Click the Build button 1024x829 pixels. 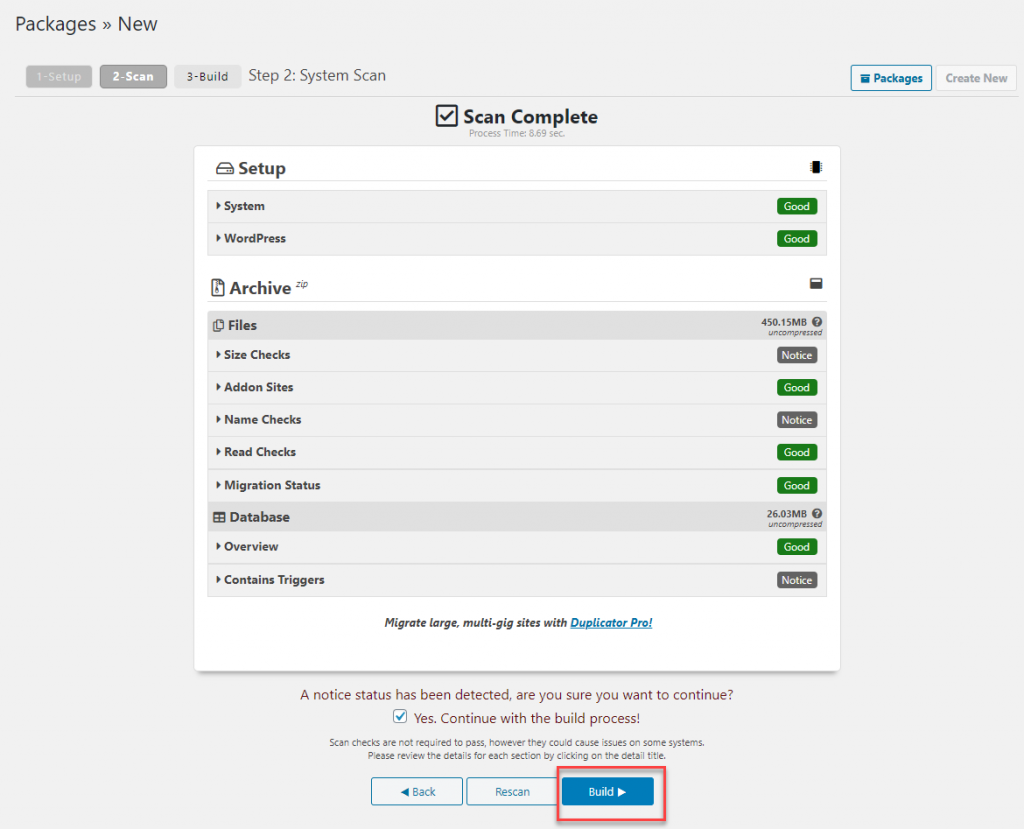point(607,792)
